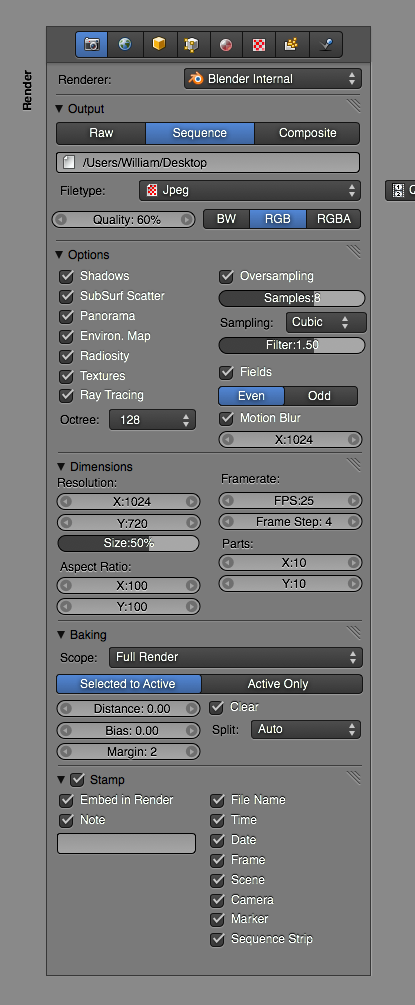415x1005 pixels.
Task: Increase bake Margin 2 right arrow
Action: click(x=191, y=752)
